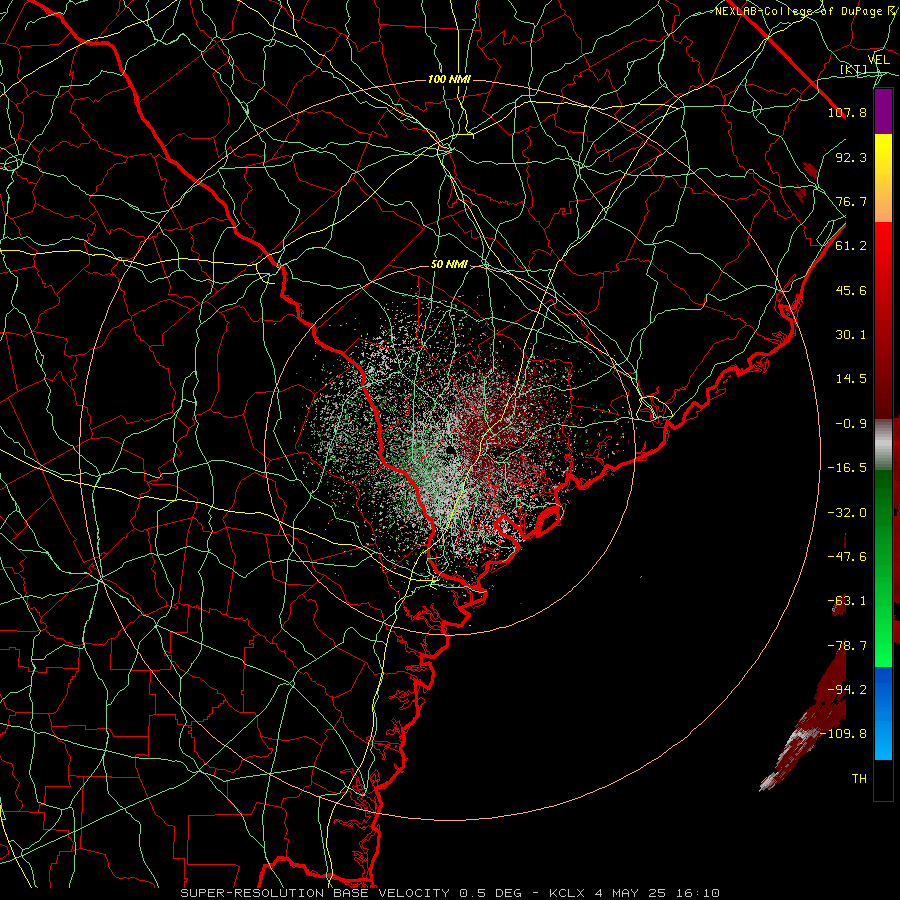Click SUPER-RESOLUTION BASE VELOCITY caption text
Viewport: 900px width, 900px height.
[317, 893]
